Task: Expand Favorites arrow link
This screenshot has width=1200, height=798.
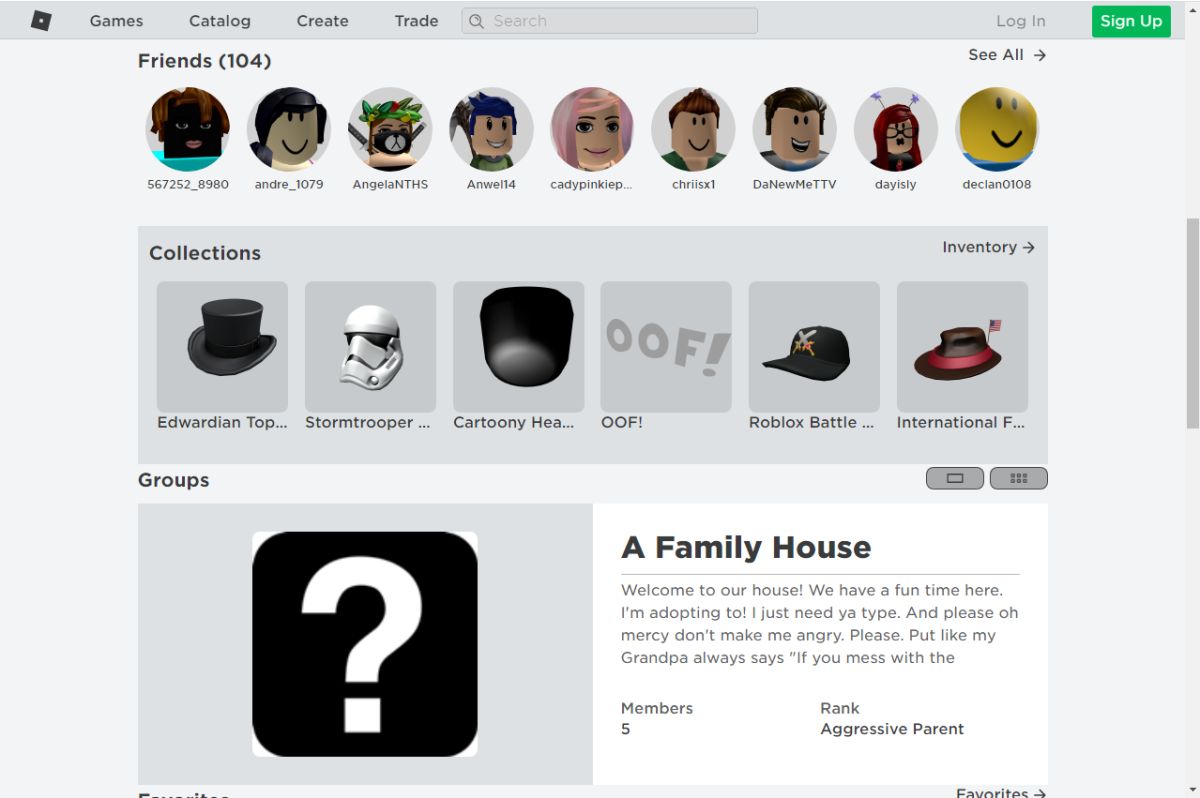Action: (x=1001, y=792)
